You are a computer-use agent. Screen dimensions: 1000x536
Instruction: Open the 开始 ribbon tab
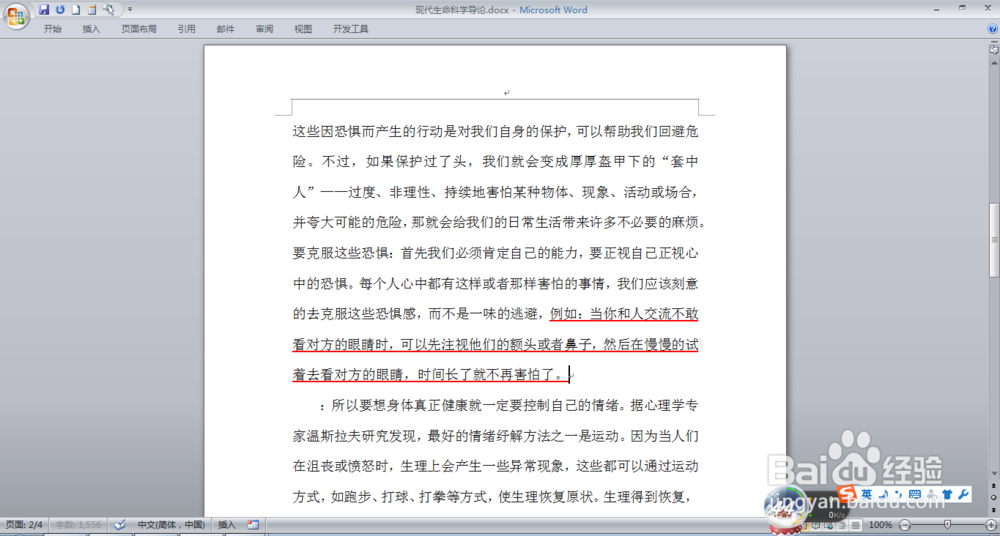click(52, 29)
